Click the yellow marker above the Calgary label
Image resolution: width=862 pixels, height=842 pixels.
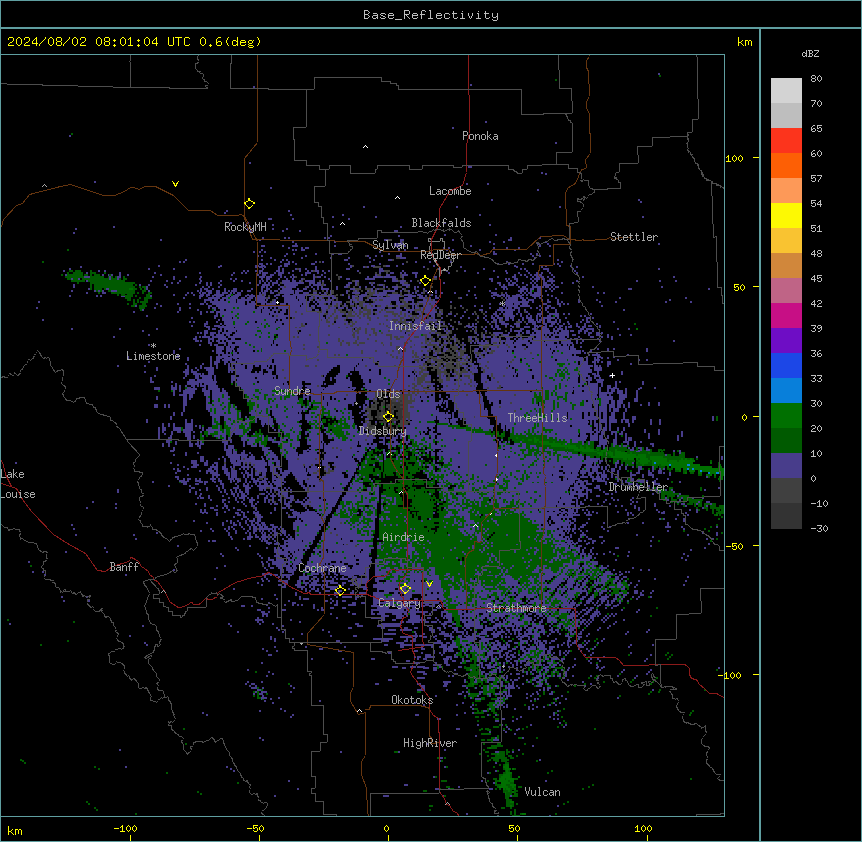pos(405,589)
